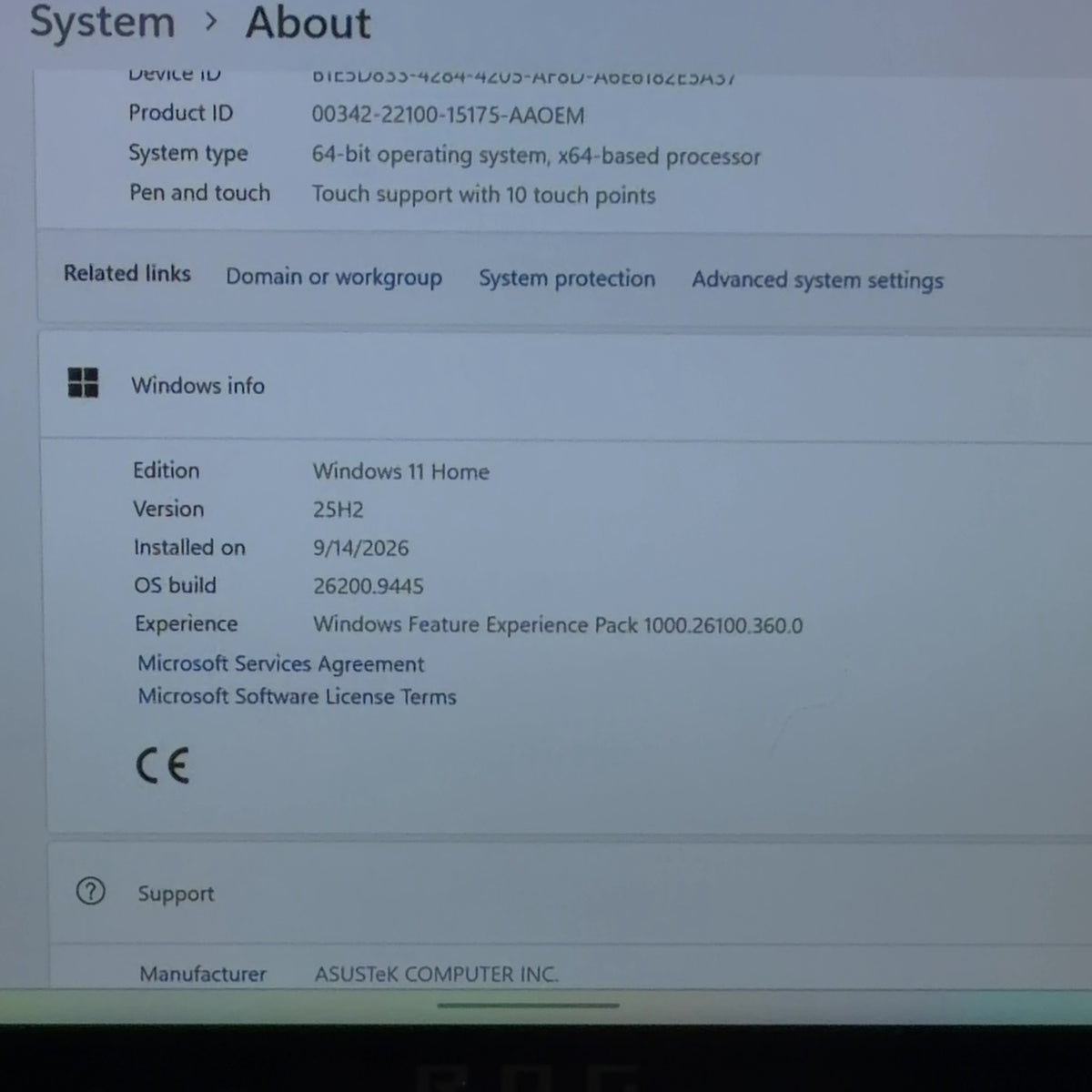
Task: Open Domain or workgroup link
Action: point(334,277)
